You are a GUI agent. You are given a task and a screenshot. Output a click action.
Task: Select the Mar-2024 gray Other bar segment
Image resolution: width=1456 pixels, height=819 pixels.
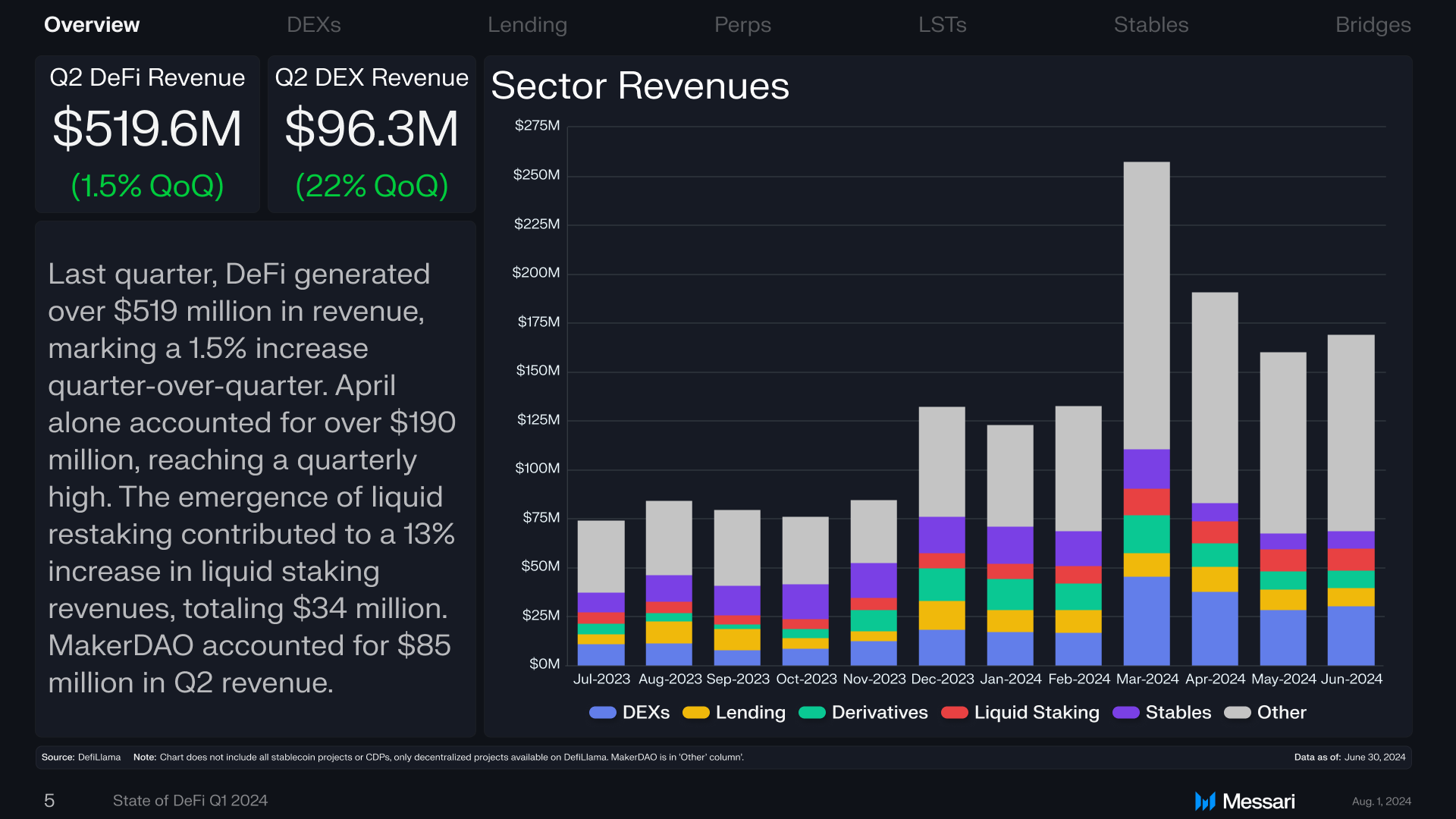click(1147, 306)
